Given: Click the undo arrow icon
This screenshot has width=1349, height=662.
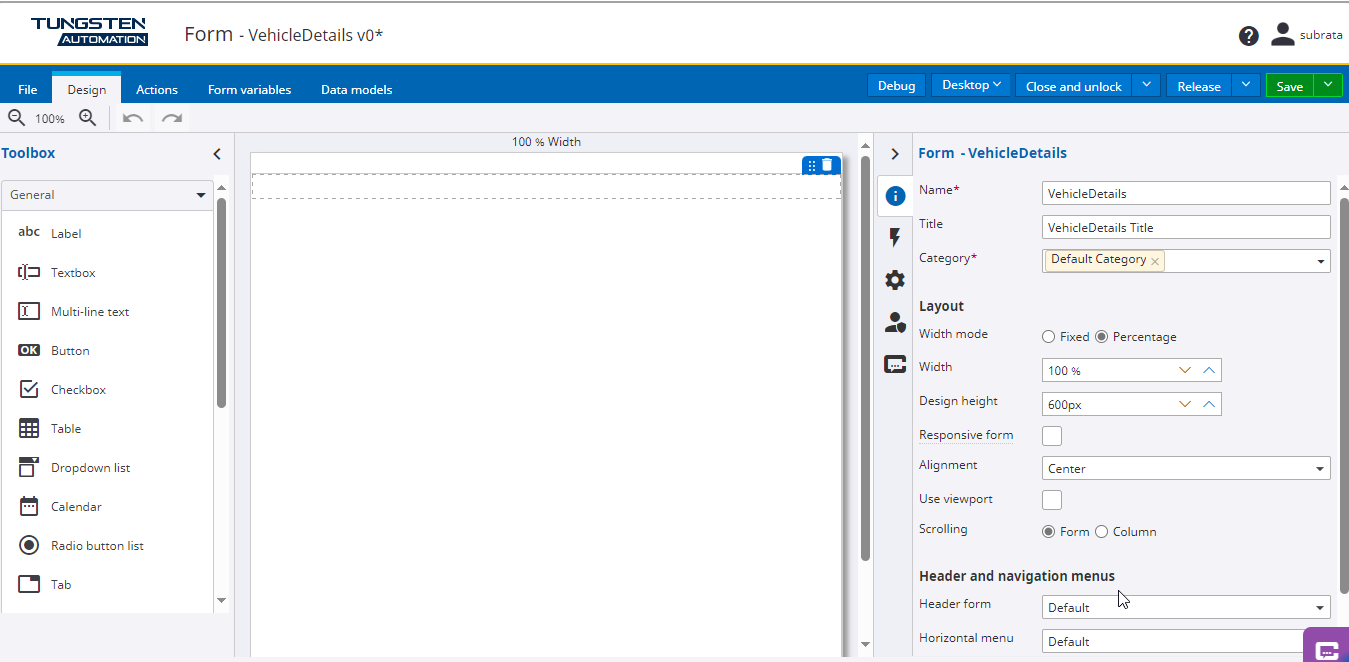Looking at the screenshot, I should 133,118.
